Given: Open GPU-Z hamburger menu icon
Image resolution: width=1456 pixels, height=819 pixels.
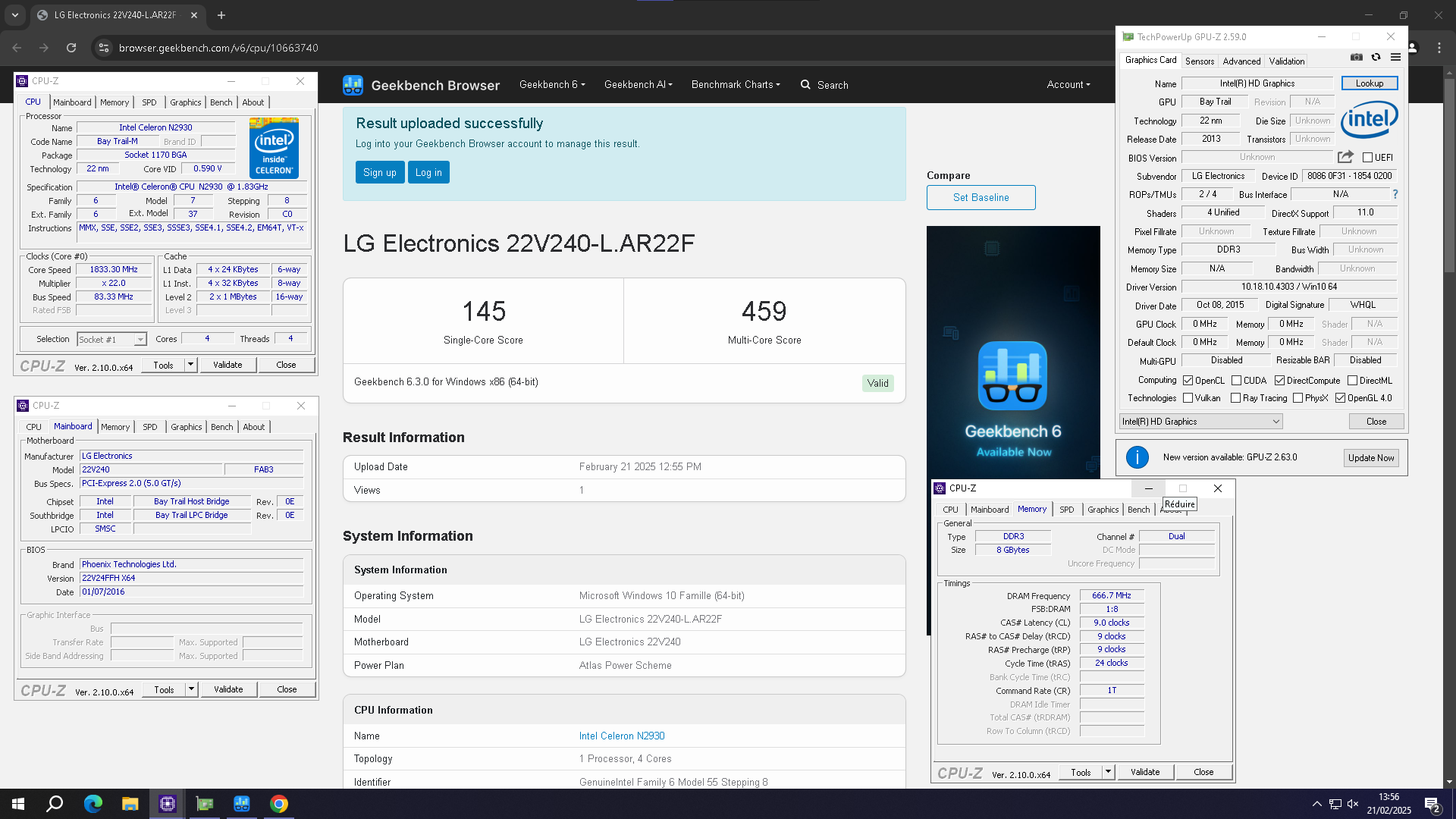Looking at the screenshot, I should point(1395,58).
